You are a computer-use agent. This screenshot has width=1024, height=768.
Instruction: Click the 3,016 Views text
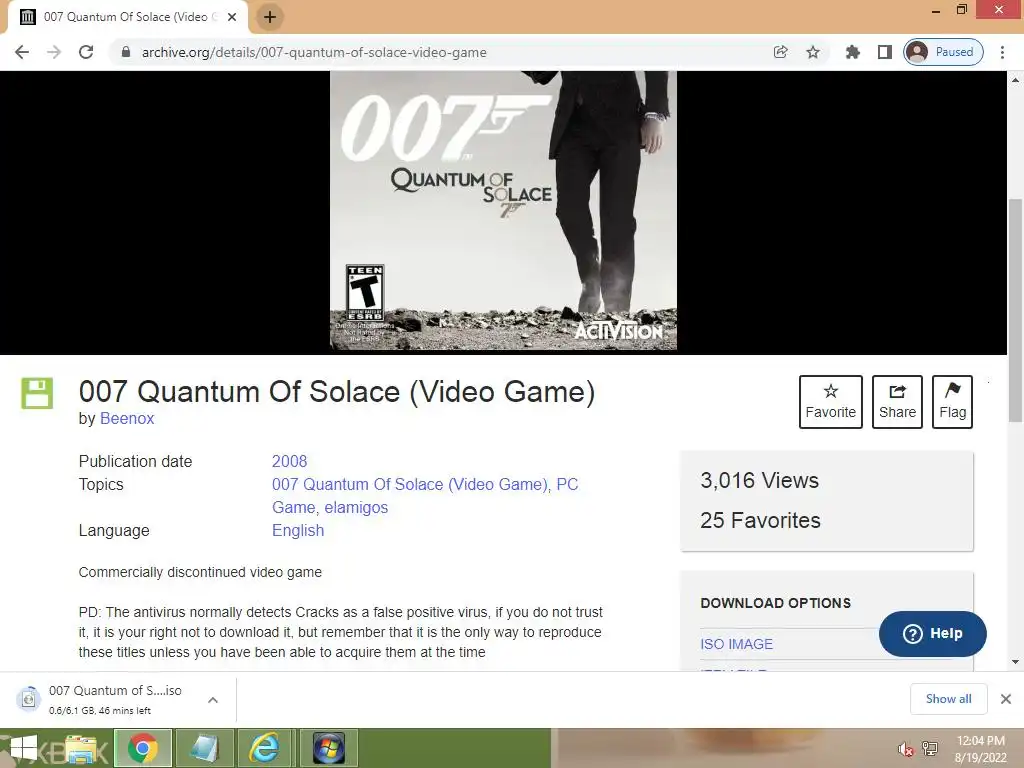(760, 481)
